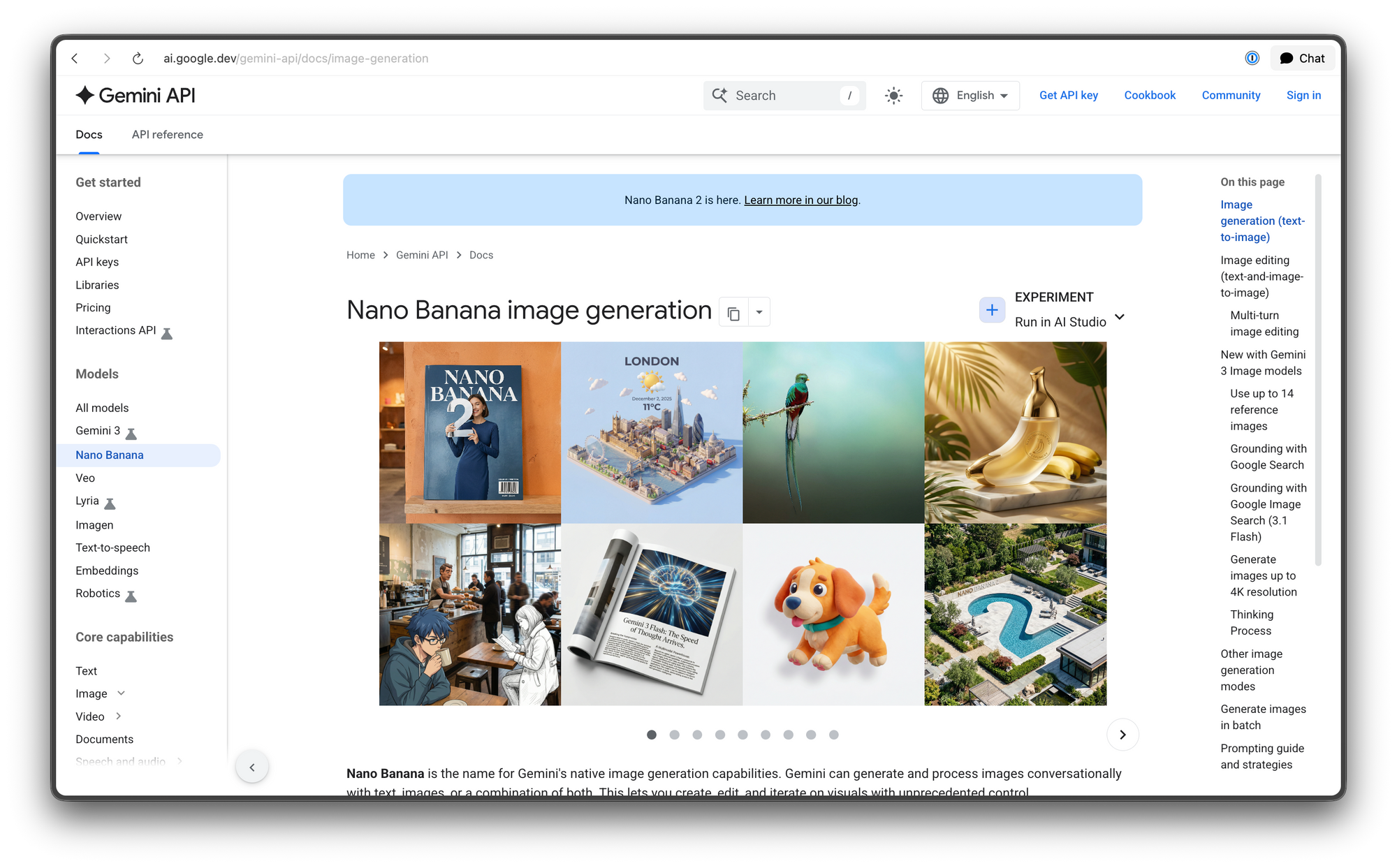Reload the page with refresh icon
This screenshot has height=868, width=1397.
coord(138,59)
